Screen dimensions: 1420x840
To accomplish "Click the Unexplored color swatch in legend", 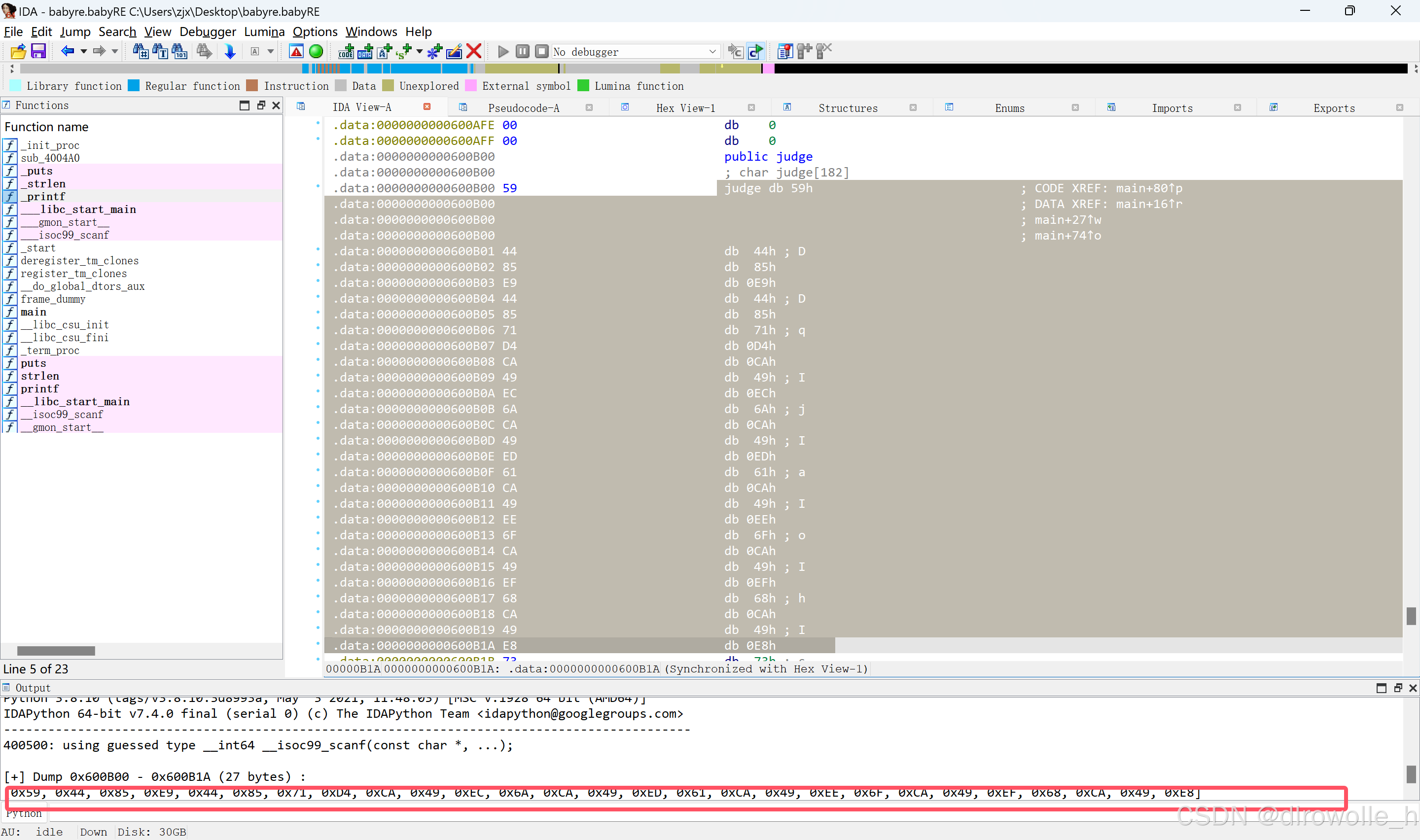I will [389, 85].
